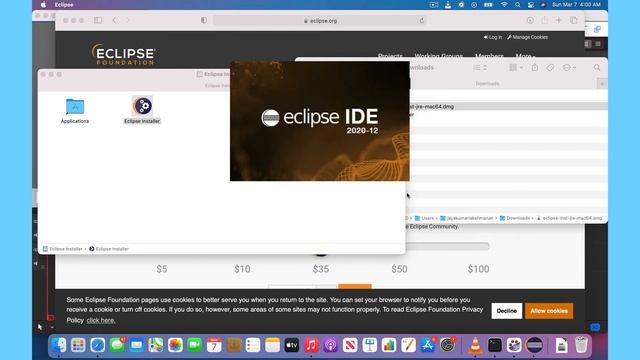Open Messages from the Dock
Image resolution: width=640 pixels, height=360 pixels.
(117, 345)
